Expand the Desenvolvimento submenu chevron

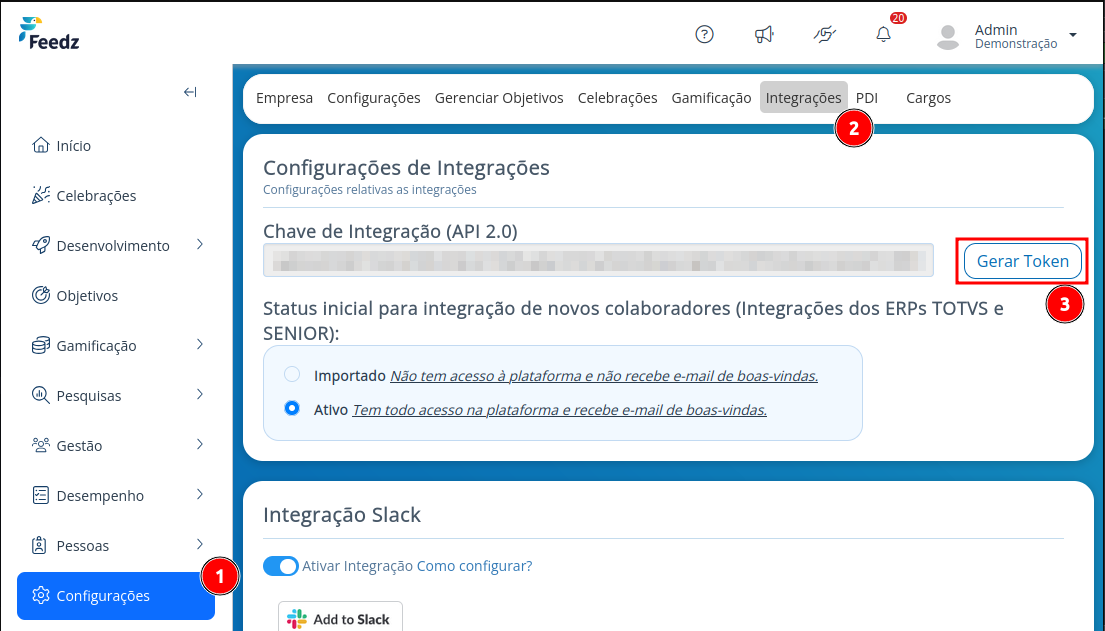(x=199, y=244)
